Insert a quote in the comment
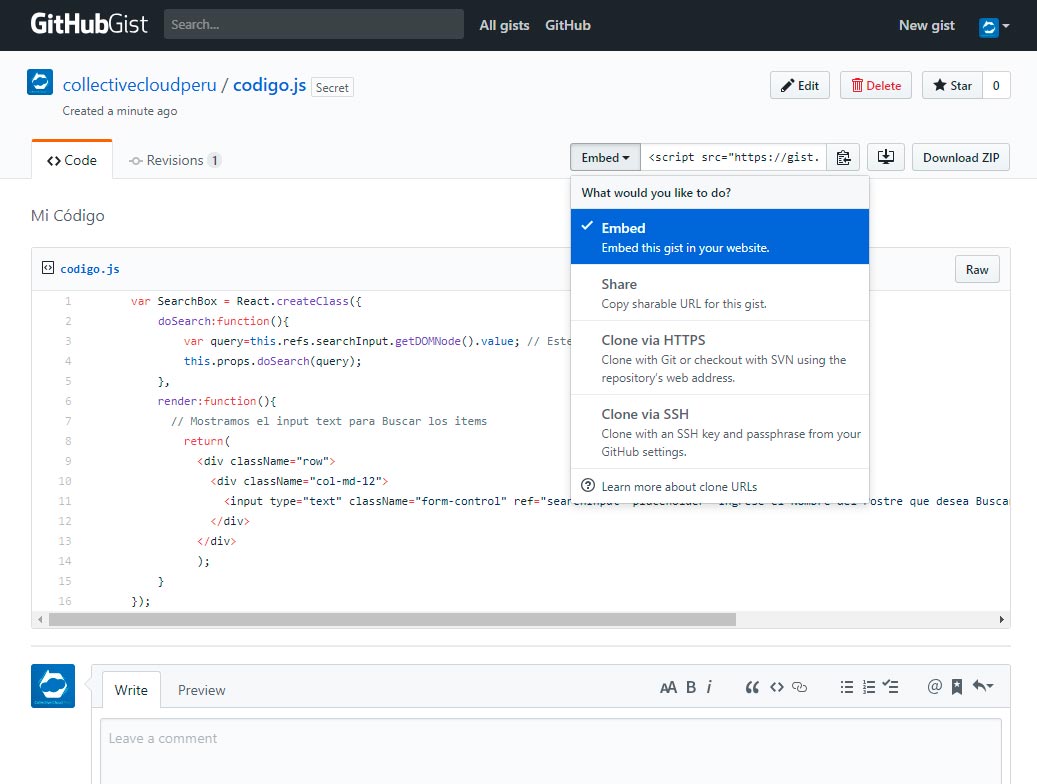The image size is (1037, 784). [x=752, y=687]
